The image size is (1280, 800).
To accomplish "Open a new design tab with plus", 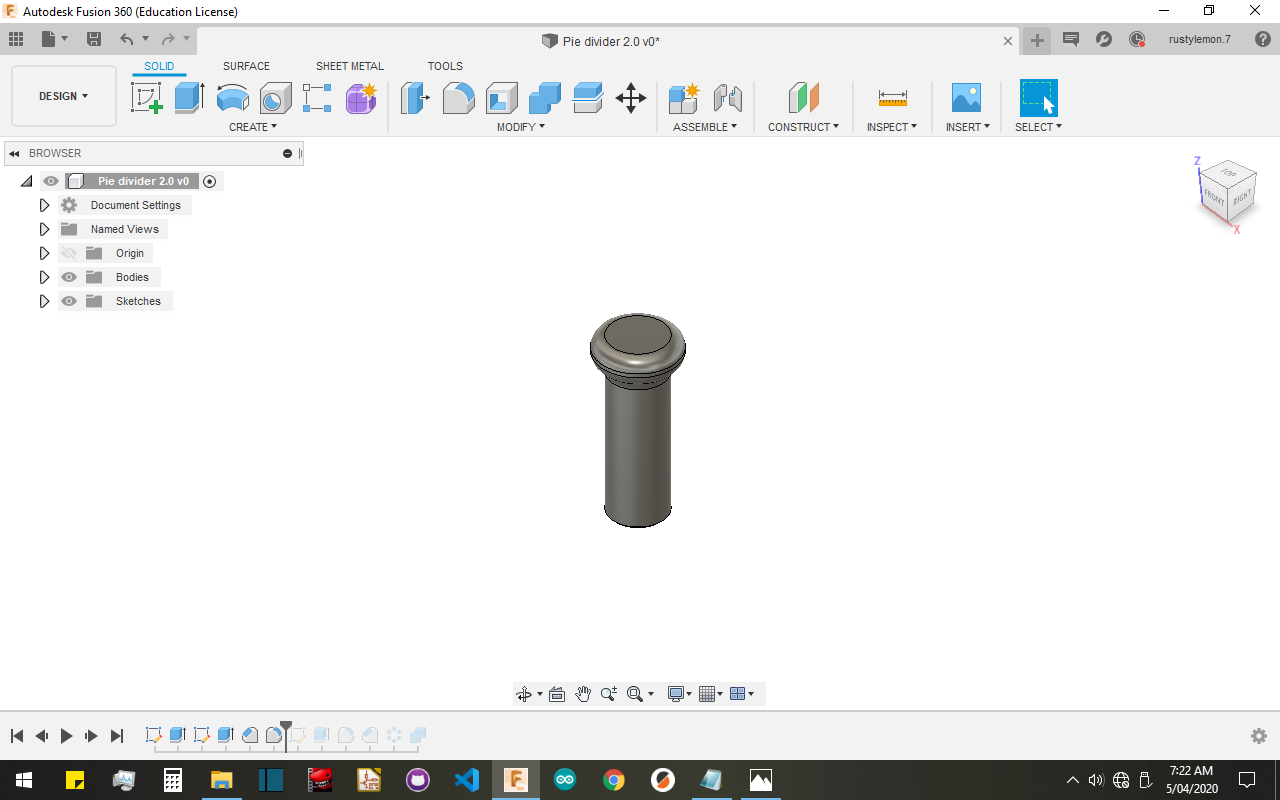I will (1037, 40).
